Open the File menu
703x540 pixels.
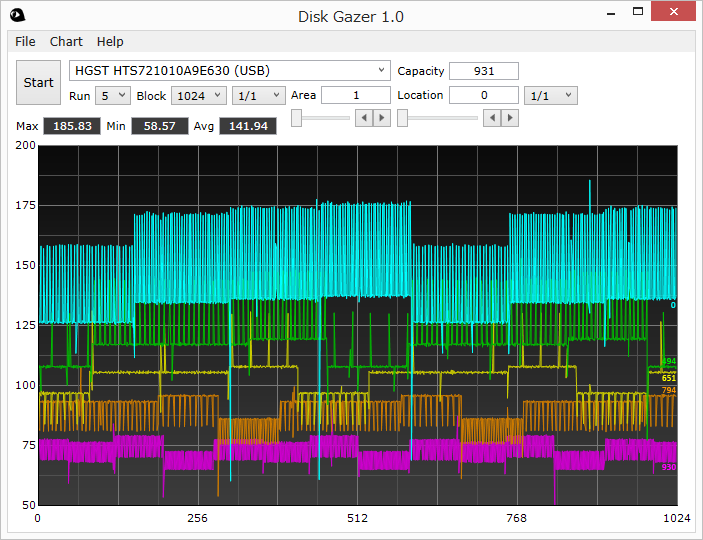coord(25,42)
